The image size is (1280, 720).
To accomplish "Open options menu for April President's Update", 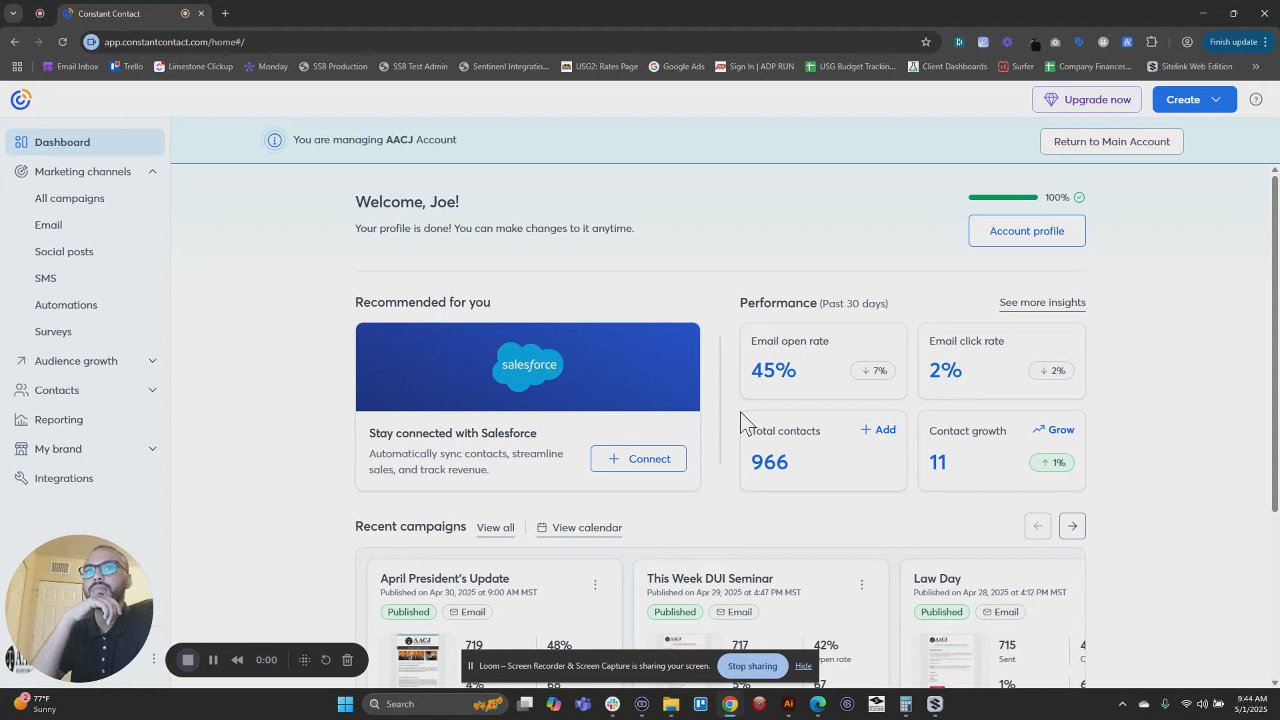I will [595, 585].
